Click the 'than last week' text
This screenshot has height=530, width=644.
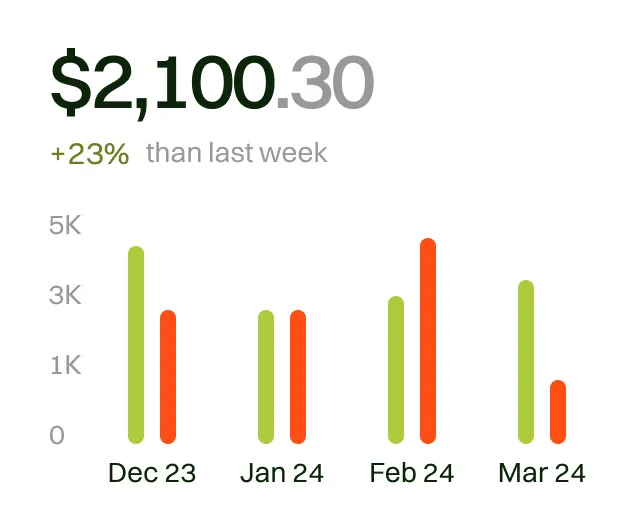[x=237, y=153]
